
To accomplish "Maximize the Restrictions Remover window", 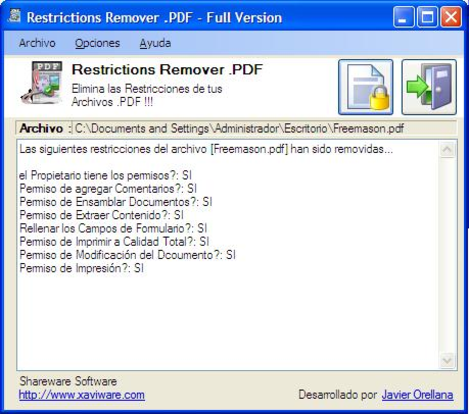I will pos(428,17).
